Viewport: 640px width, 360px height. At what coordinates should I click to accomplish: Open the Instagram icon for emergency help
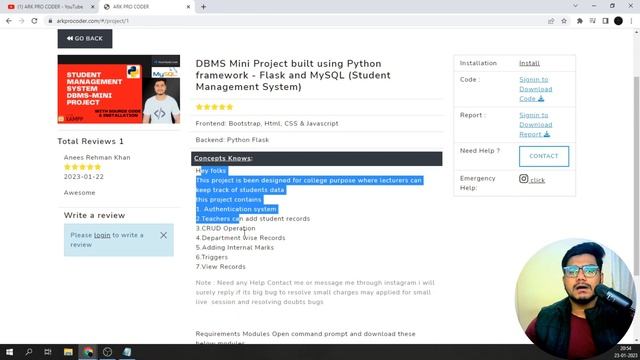coord(524,179)
